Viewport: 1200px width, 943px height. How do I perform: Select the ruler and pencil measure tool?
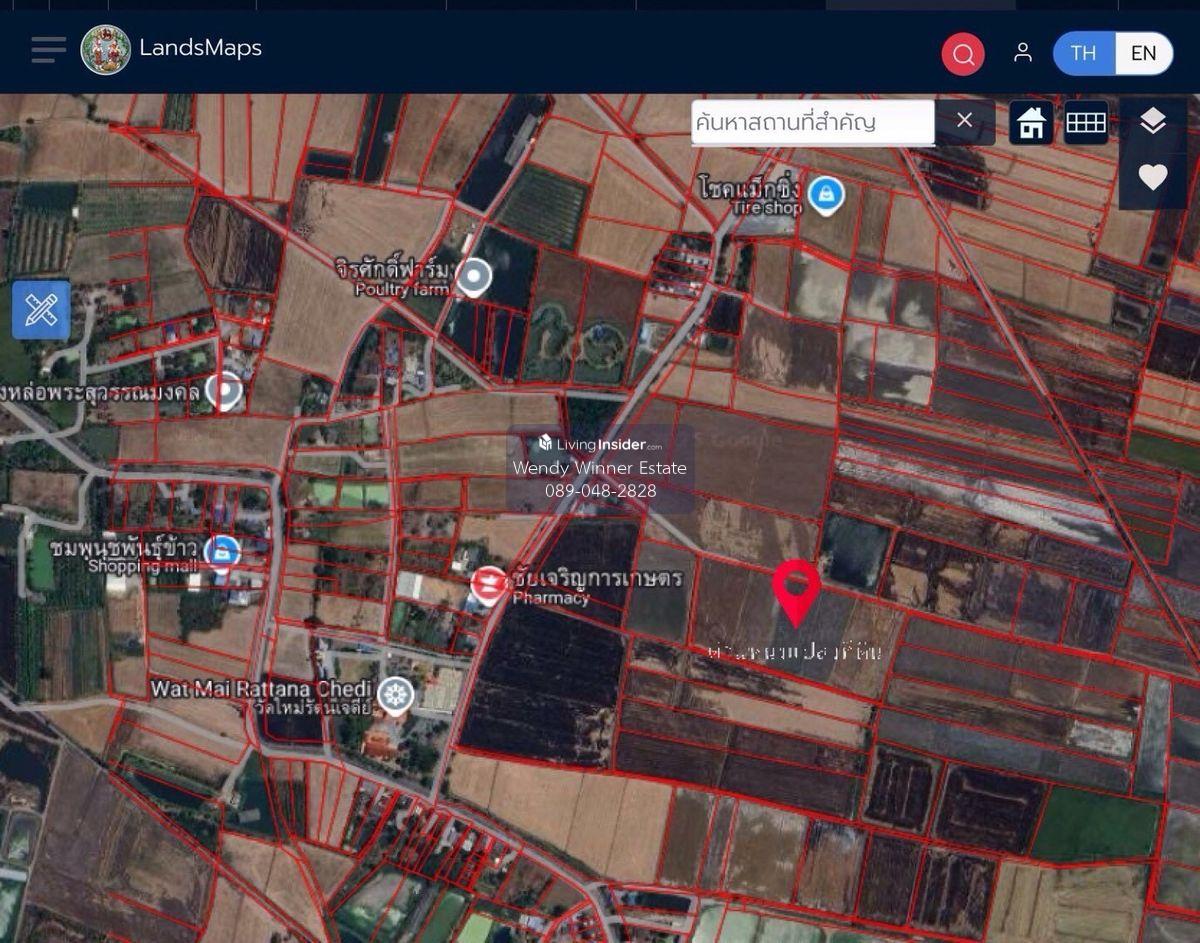[x=41, y=309]
